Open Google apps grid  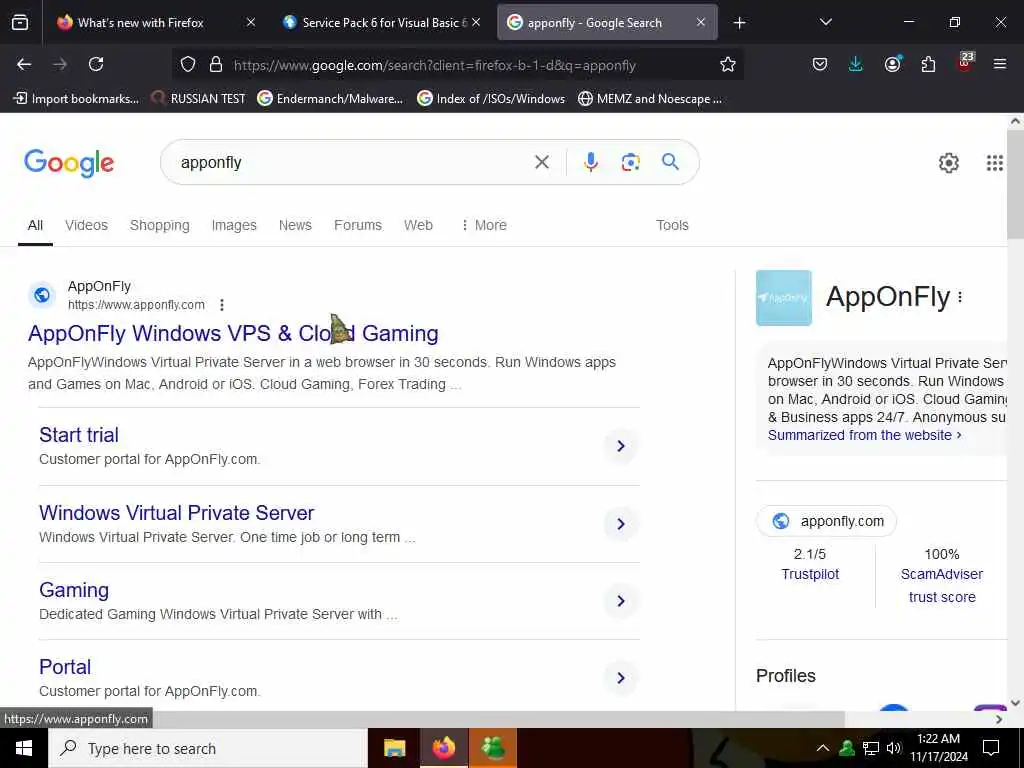[994, 163]
